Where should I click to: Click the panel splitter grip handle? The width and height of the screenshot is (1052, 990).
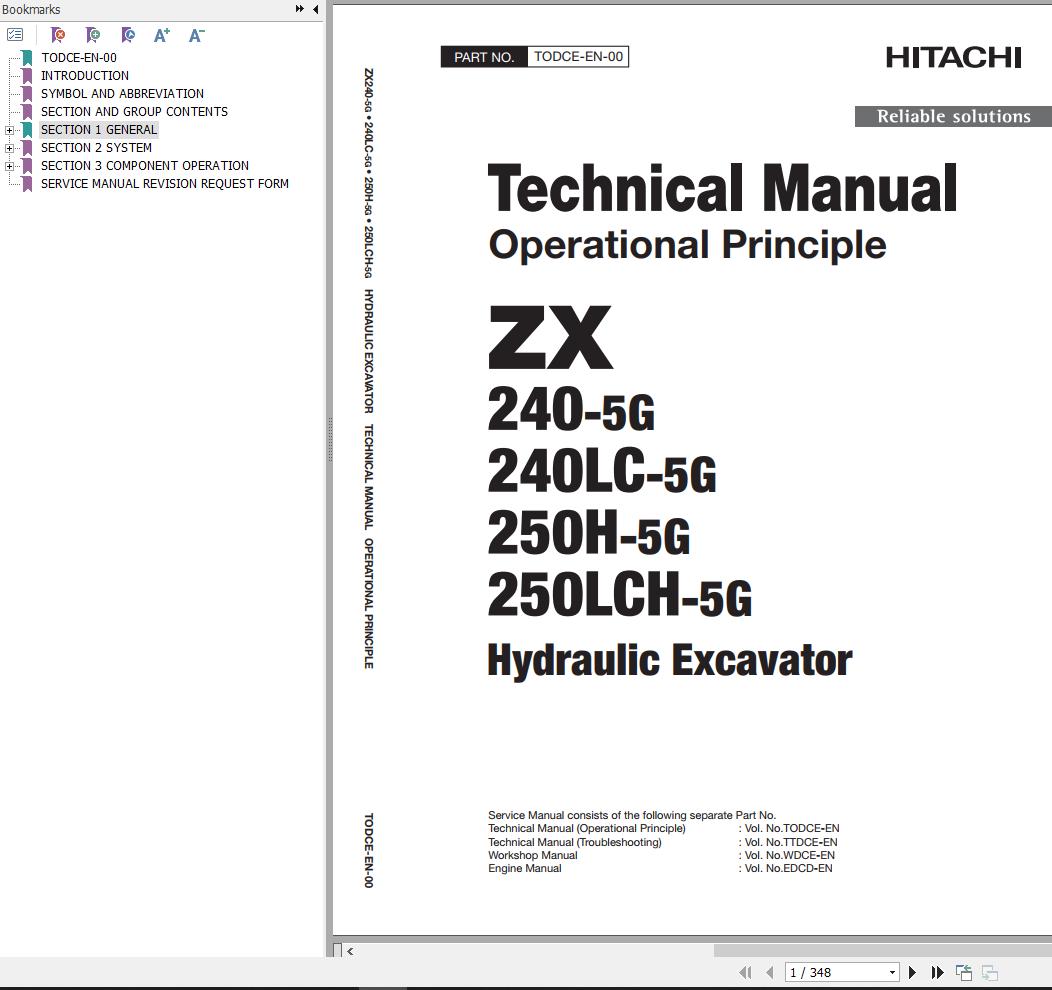[329, 440]
